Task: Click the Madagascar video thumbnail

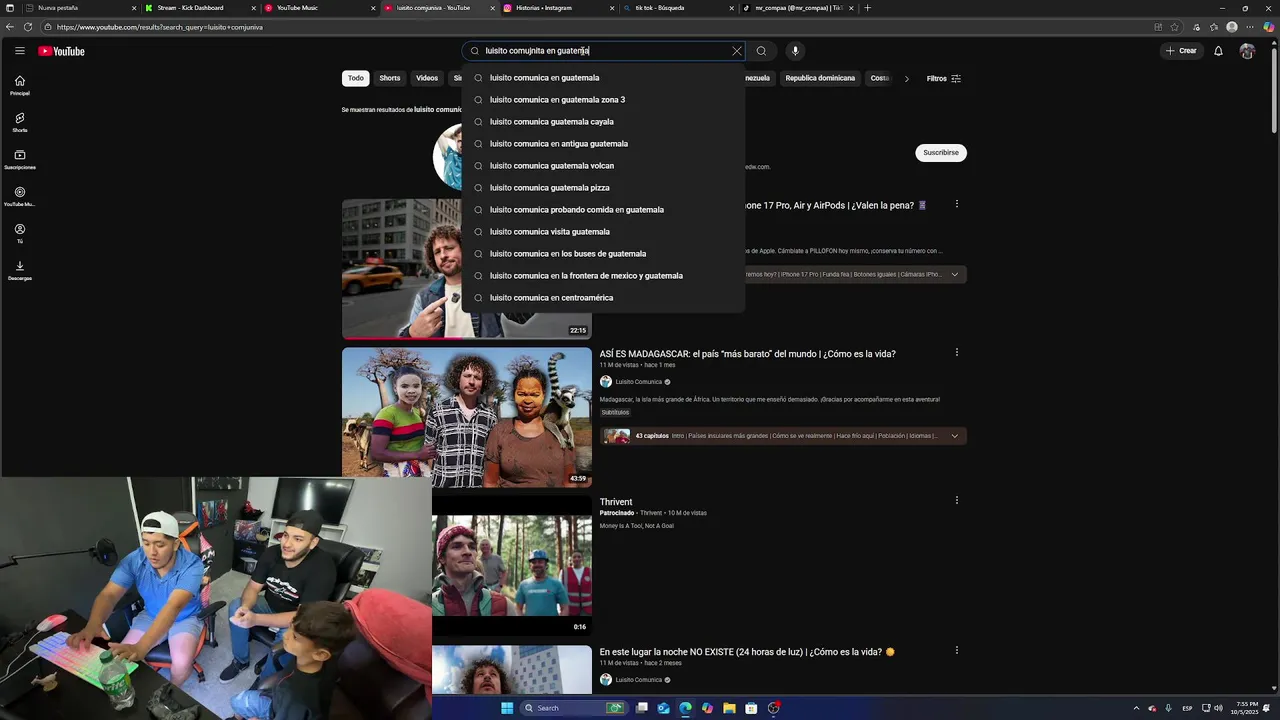Action: click(467, 417)
